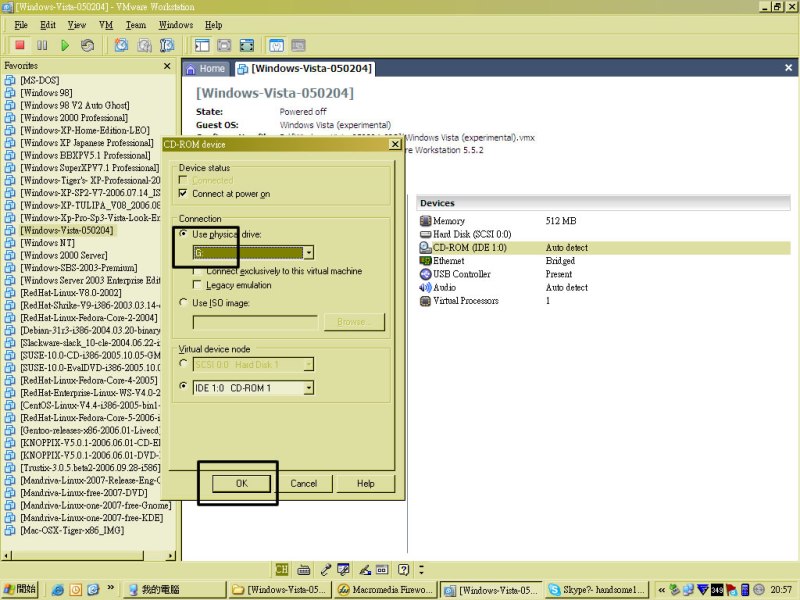Open the Edit menu
The width and height of the screenshot is (800, 600).
pos(48,25)
